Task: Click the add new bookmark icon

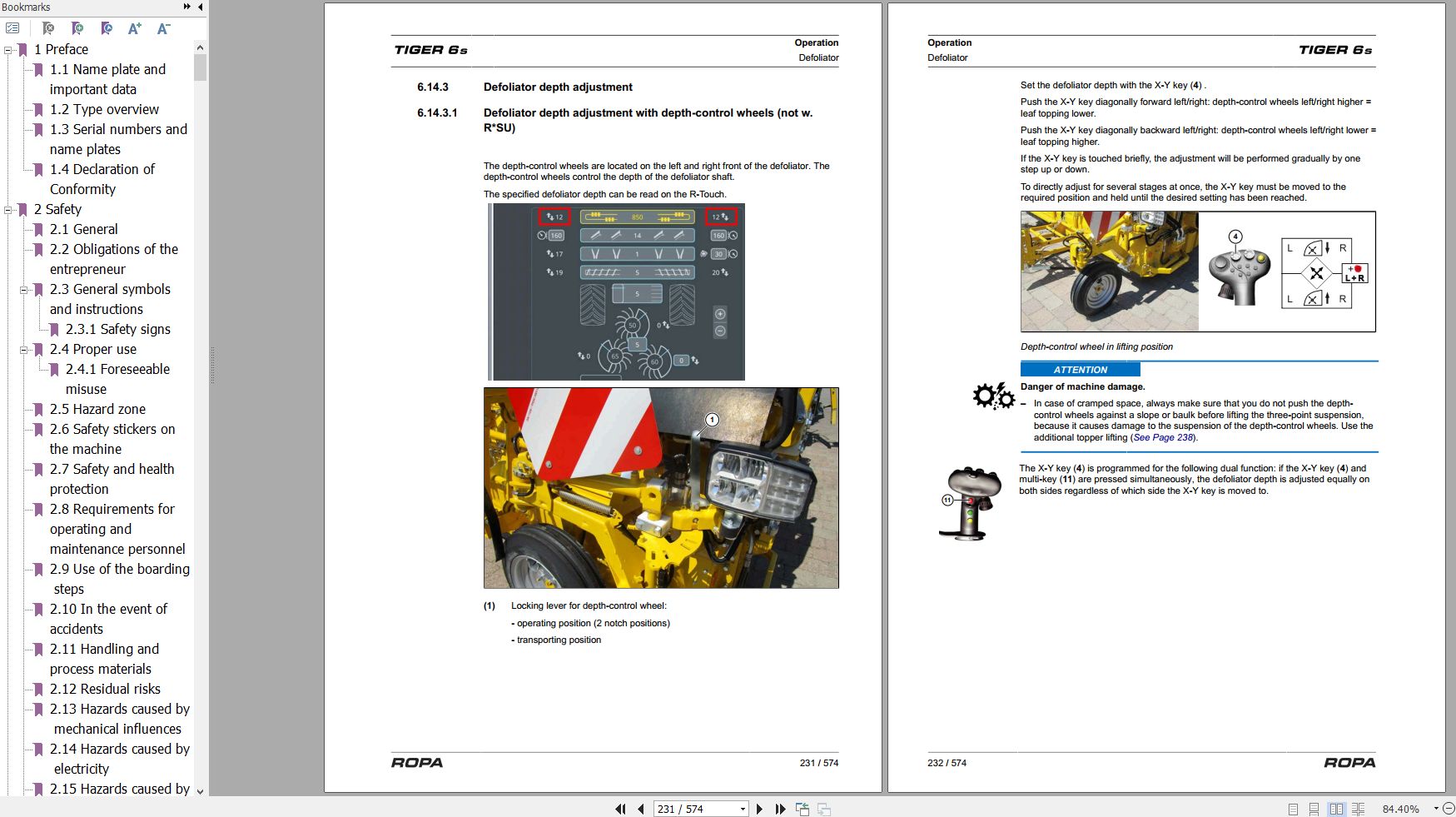Action: coord(77,27)
